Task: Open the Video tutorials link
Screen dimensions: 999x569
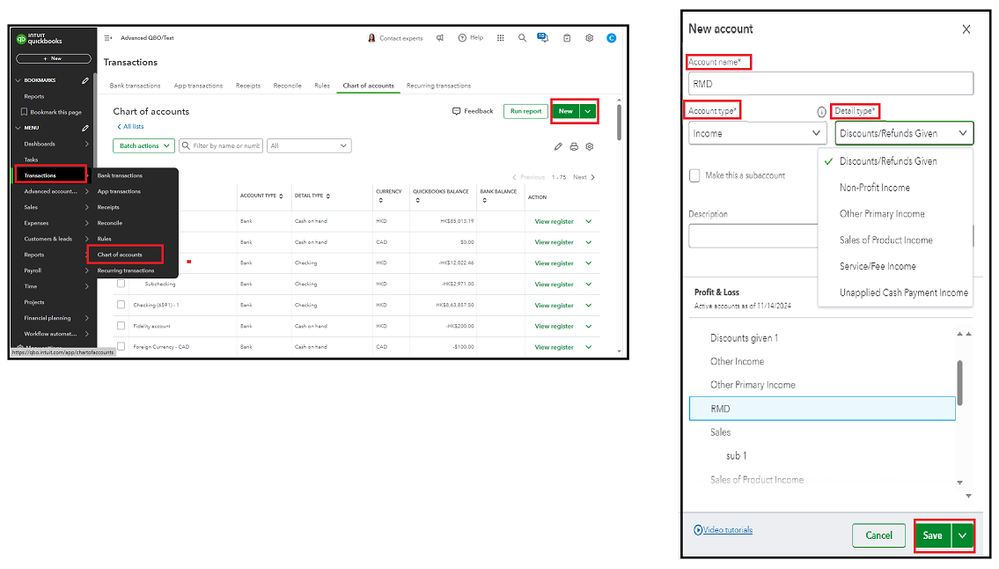Action: (x=728, y=530)
